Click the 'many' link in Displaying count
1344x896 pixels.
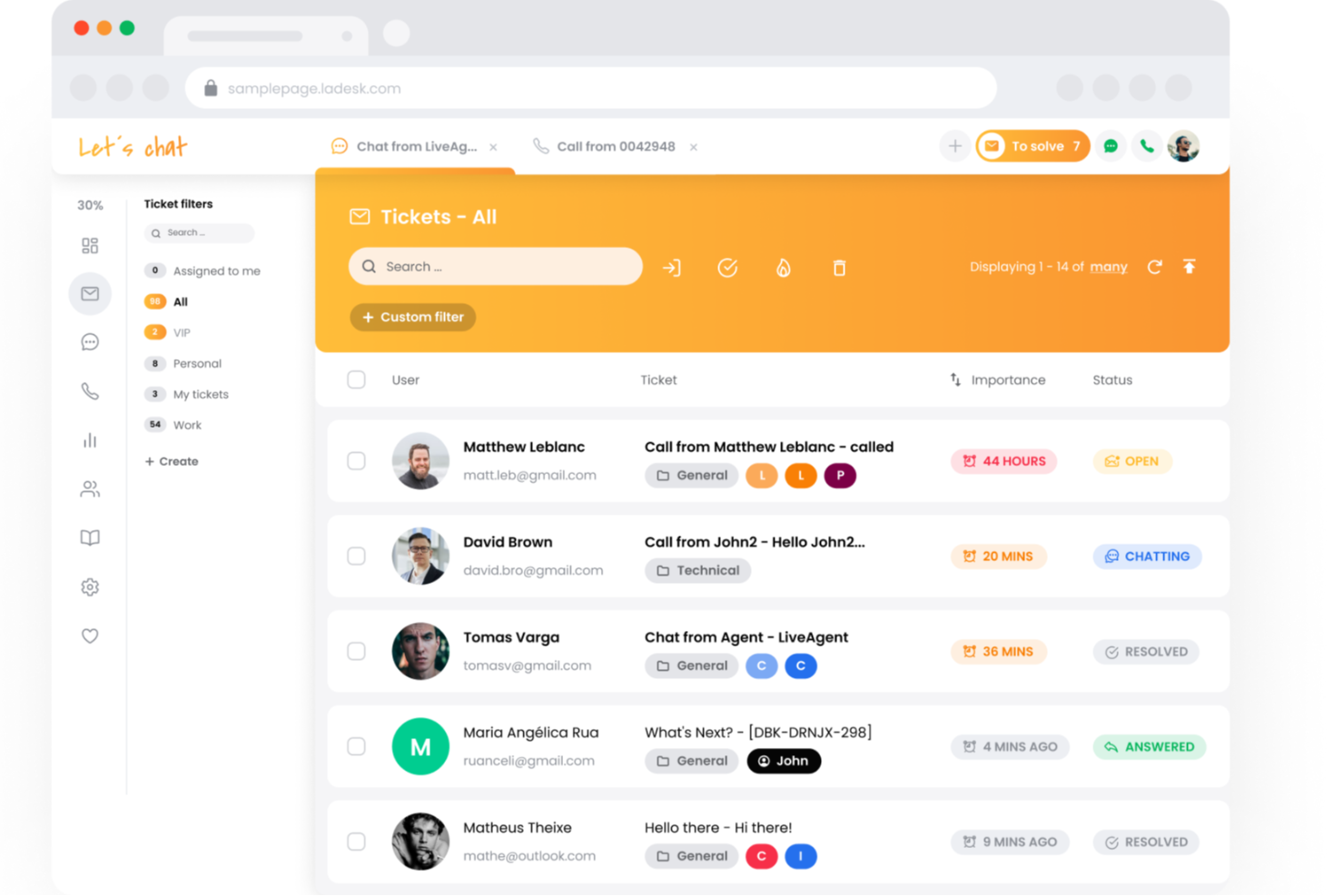[1108, 266]
